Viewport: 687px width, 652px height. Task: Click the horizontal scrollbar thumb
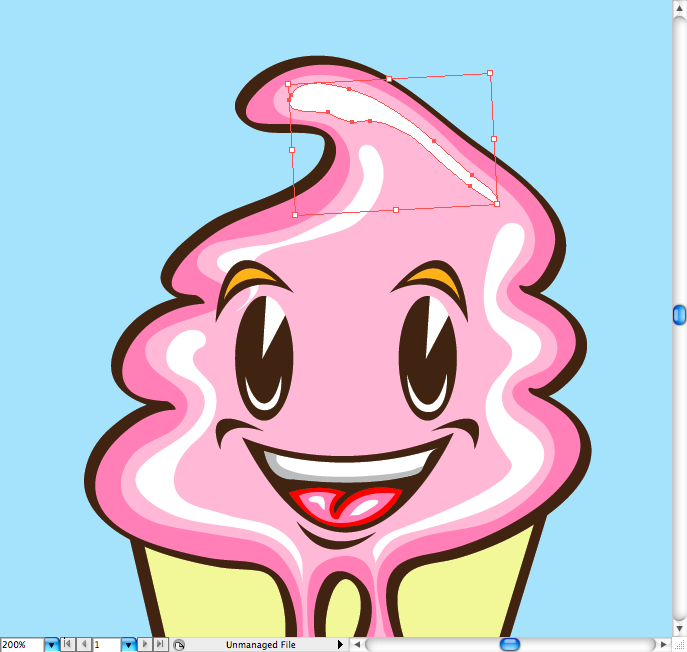click(x=510, y=645)
